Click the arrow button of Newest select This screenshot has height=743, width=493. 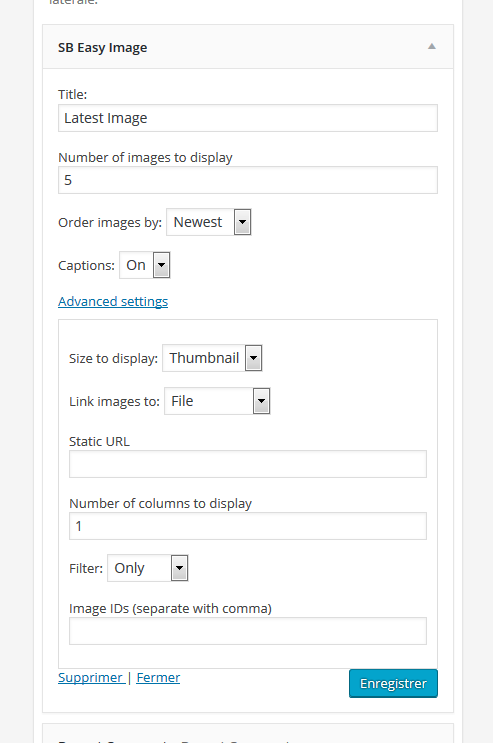tap(242, 222)
